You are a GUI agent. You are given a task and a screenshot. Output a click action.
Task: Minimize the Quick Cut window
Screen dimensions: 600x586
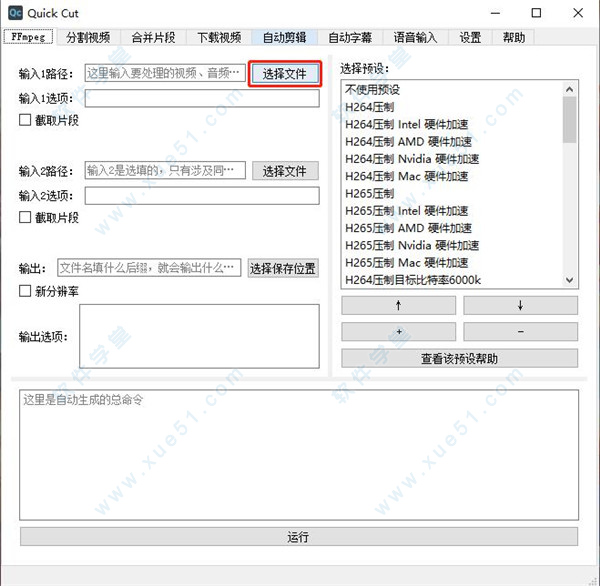point(496,13)
